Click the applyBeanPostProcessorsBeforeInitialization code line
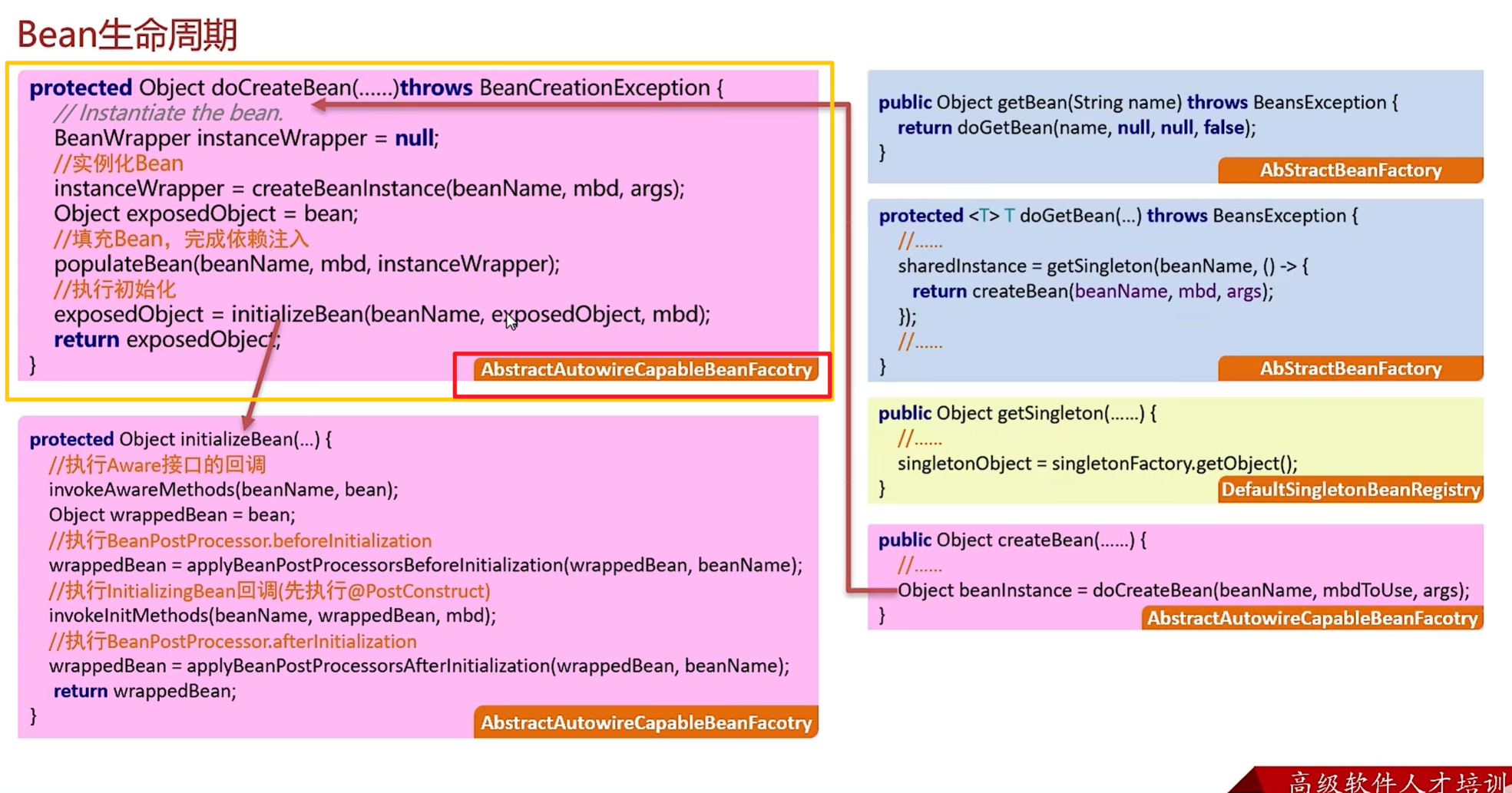The height and width of the screenshot is (793, 1512). pos(425,566)
